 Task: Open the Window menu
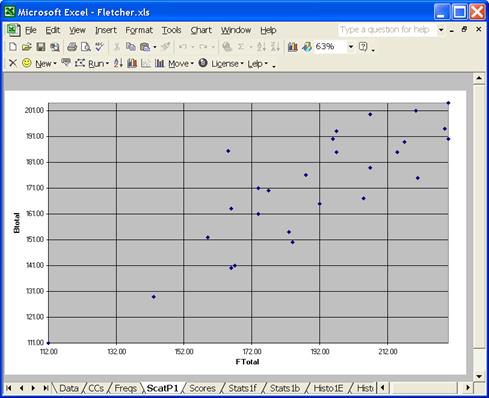point(236,30)
